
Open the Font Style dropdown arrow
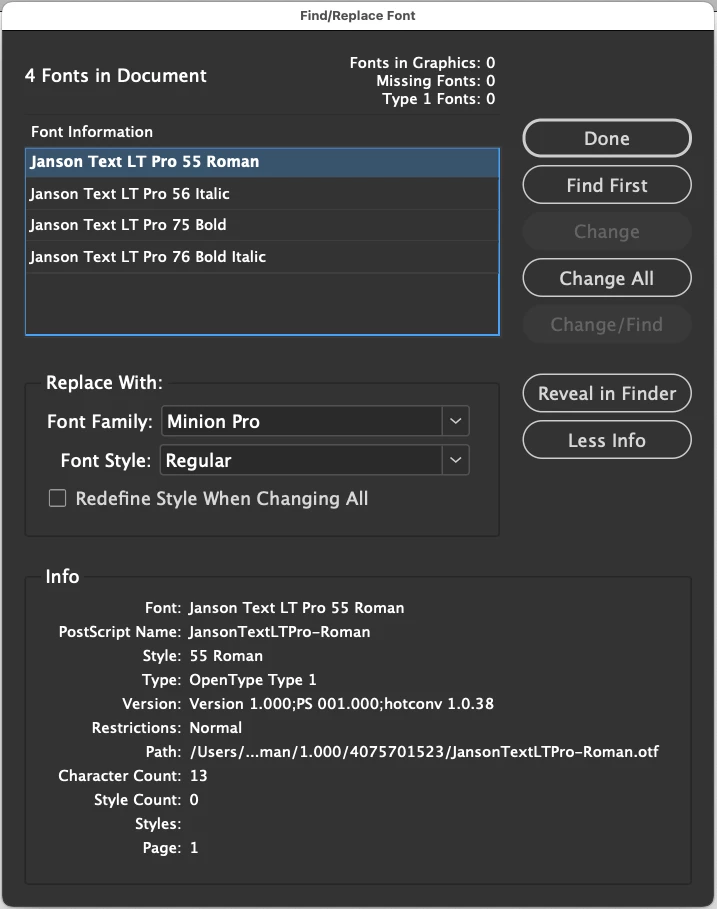(456, 460)
